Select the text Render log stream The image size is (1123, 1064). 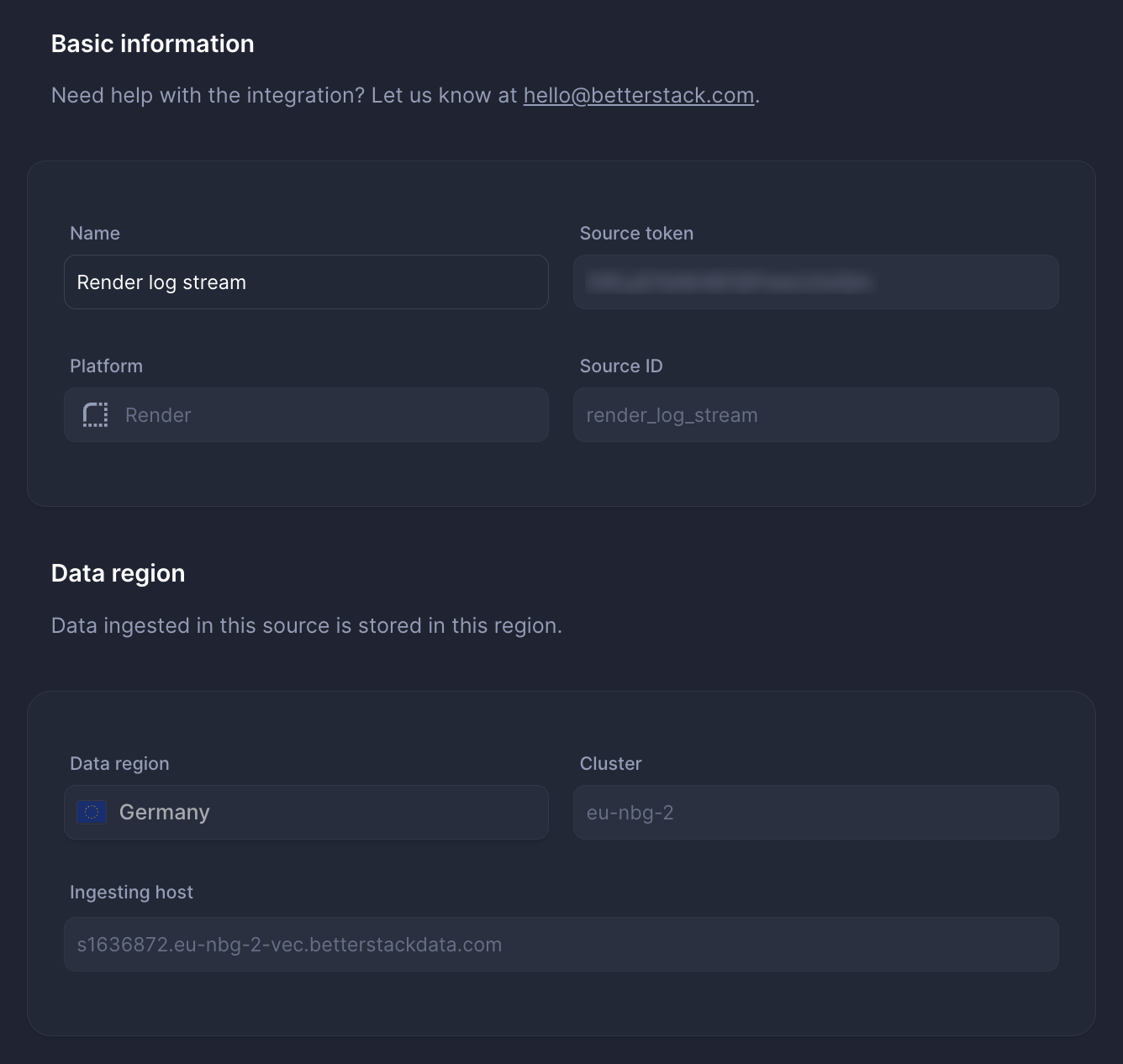[x=161, y=282]
